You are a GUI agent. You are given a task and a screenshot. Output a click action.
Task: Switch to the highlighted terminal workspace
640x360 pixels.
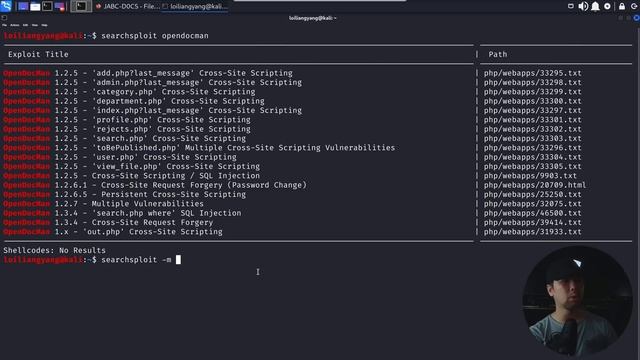point(81,6)
